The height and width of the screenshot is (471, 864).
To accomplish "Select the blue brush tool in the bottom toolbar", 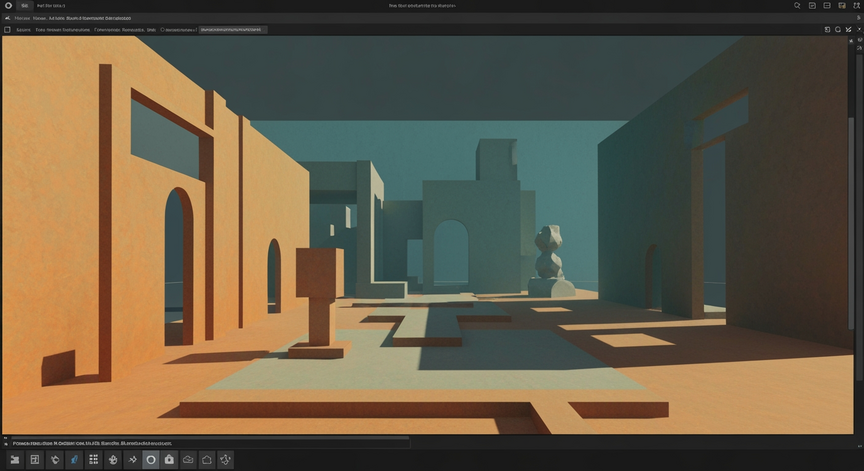I will pyautogui.click(x=74, y=459).
